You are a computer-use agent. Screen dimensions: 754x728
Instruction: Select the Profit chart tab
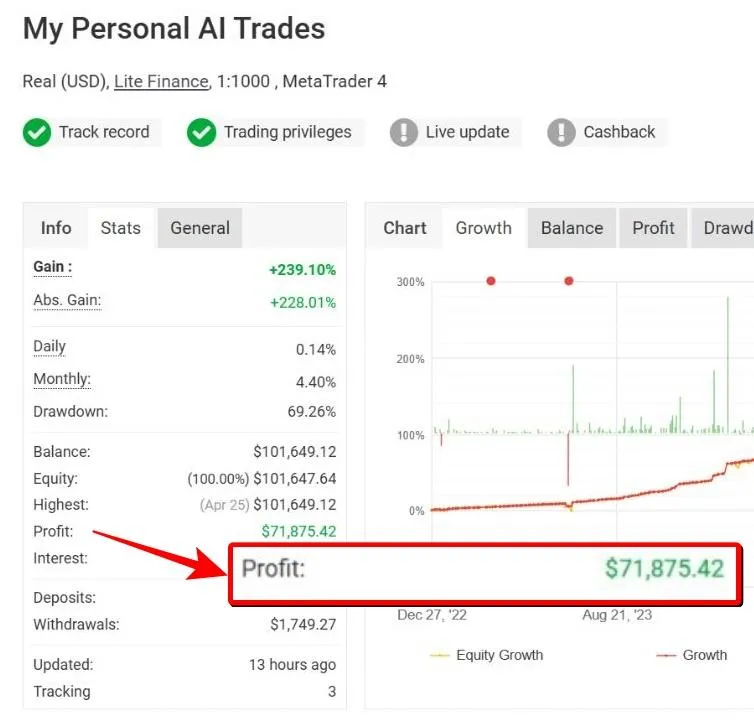tap(653, 228)
